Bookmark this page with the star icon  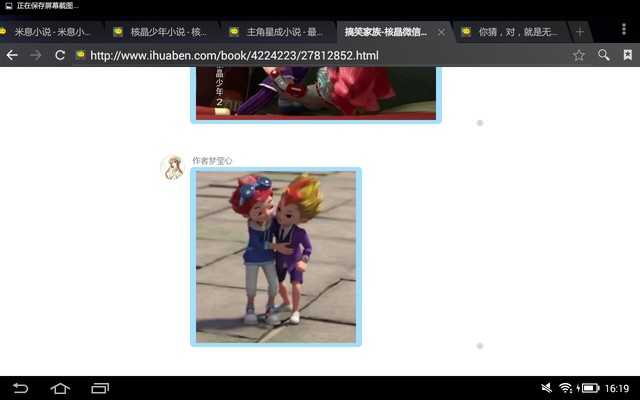[x=579, y=55]
